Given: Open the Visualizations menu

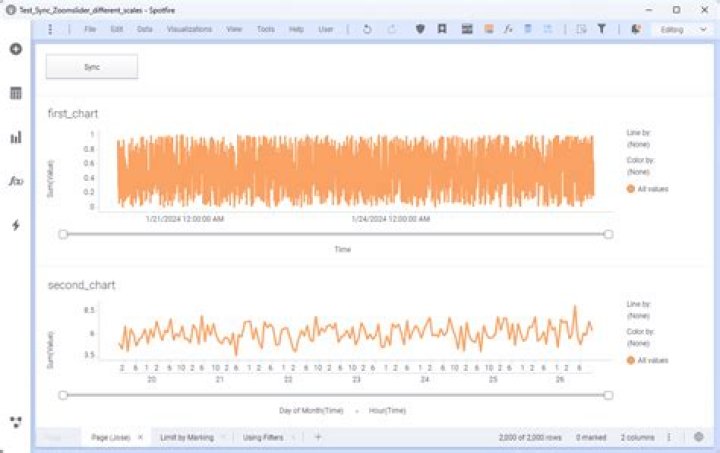Looking at the screenshot, I should coord(189,29).
